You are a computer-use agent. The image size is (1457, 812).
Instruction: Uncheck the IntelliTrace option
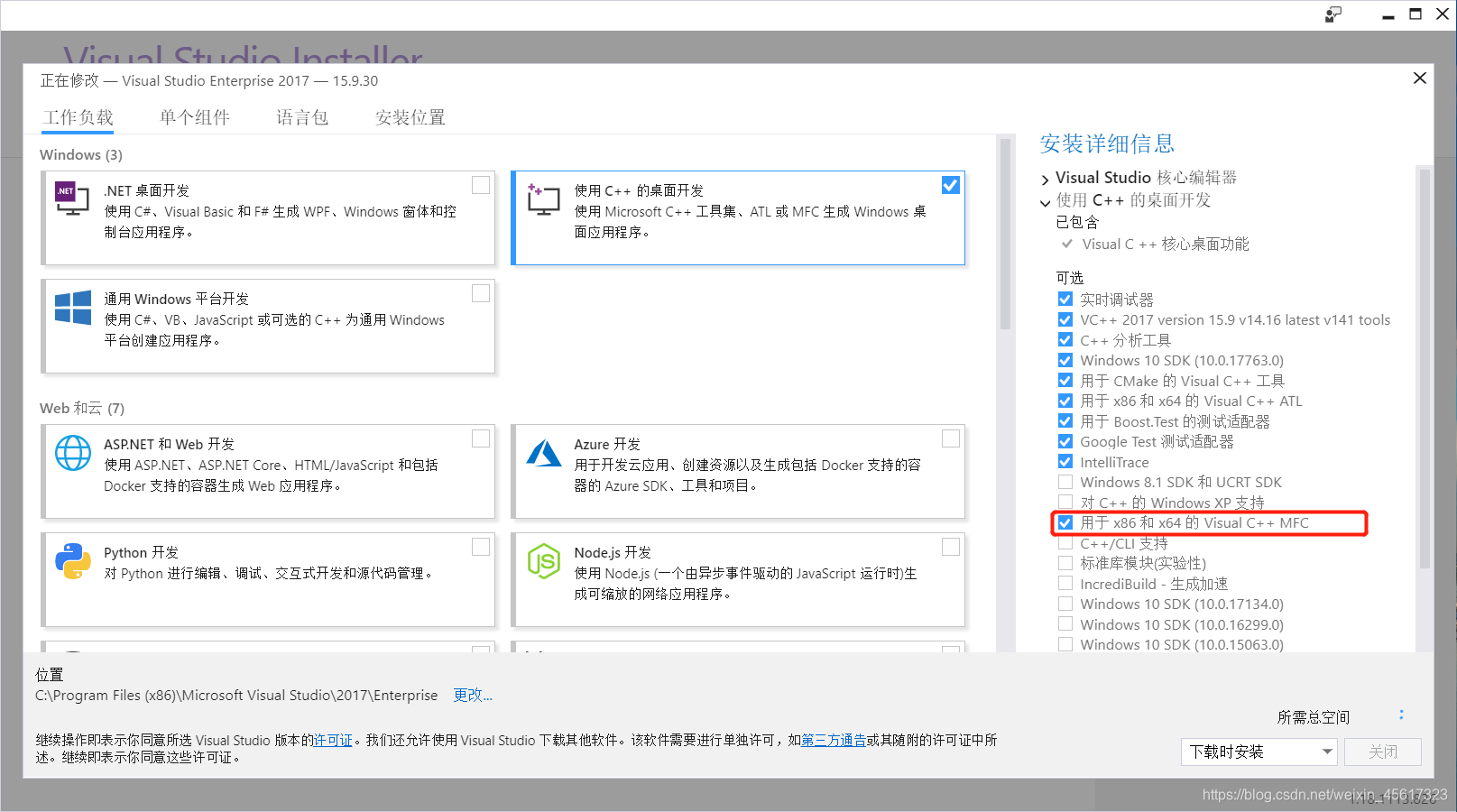(1065, 461)
